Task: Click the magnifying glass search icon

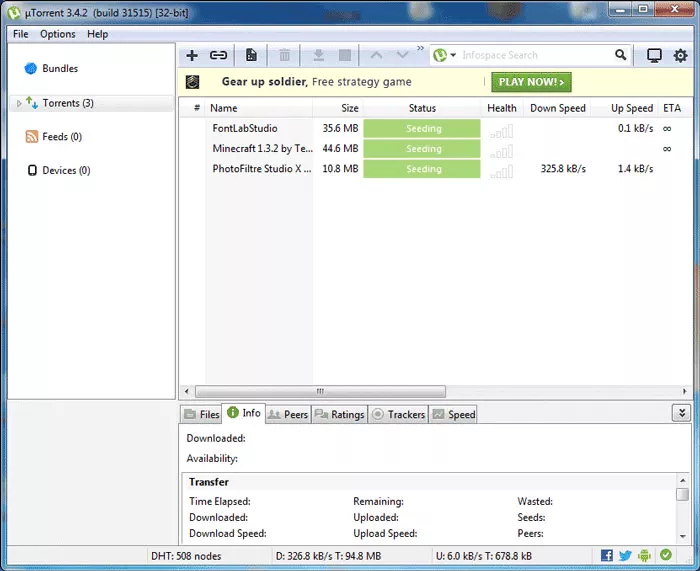Action: click(621, 55)
